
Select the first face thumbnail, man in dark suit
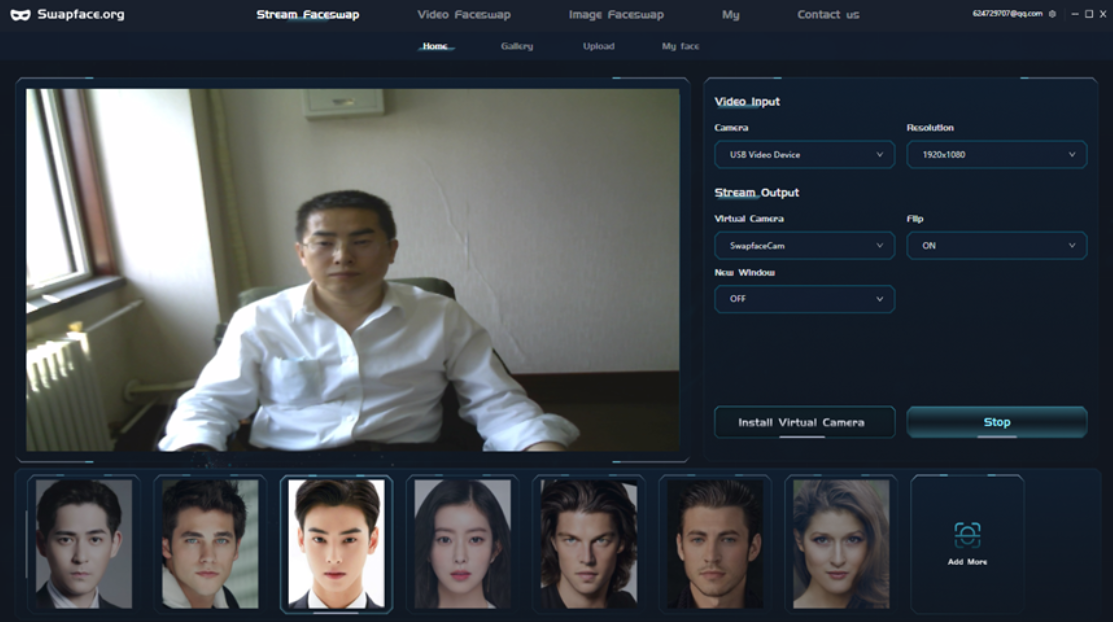[x=84, y=543]
